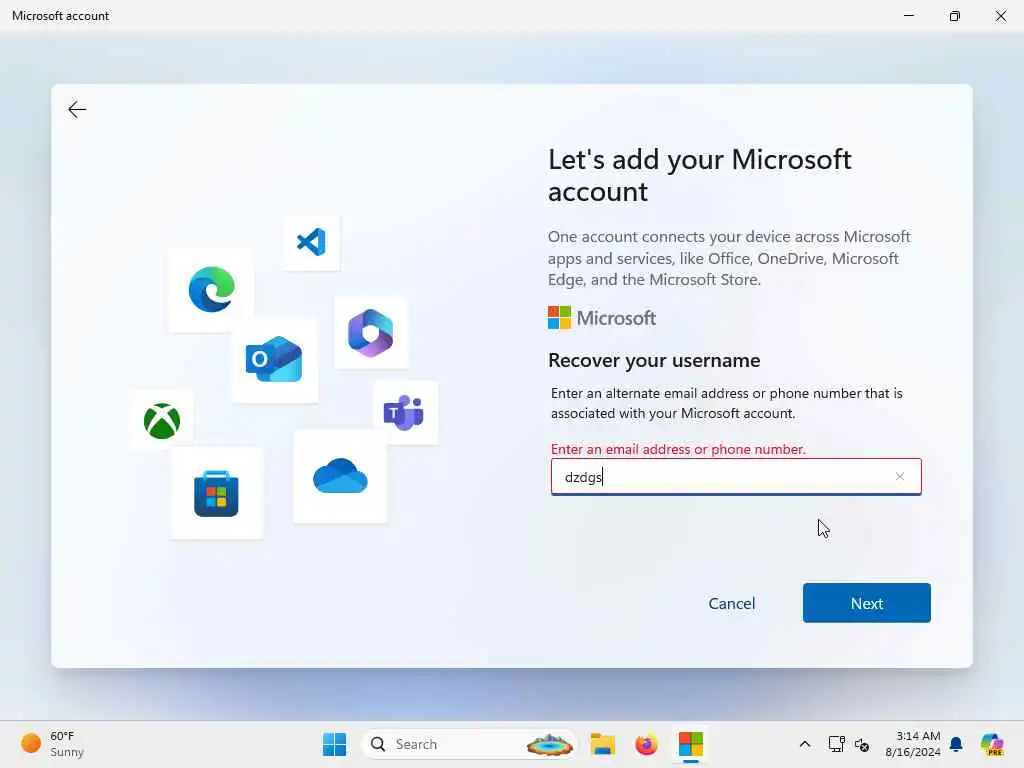Continue with the Next button
Viewport: 1024px width, 768px height.
click(867, 603)
